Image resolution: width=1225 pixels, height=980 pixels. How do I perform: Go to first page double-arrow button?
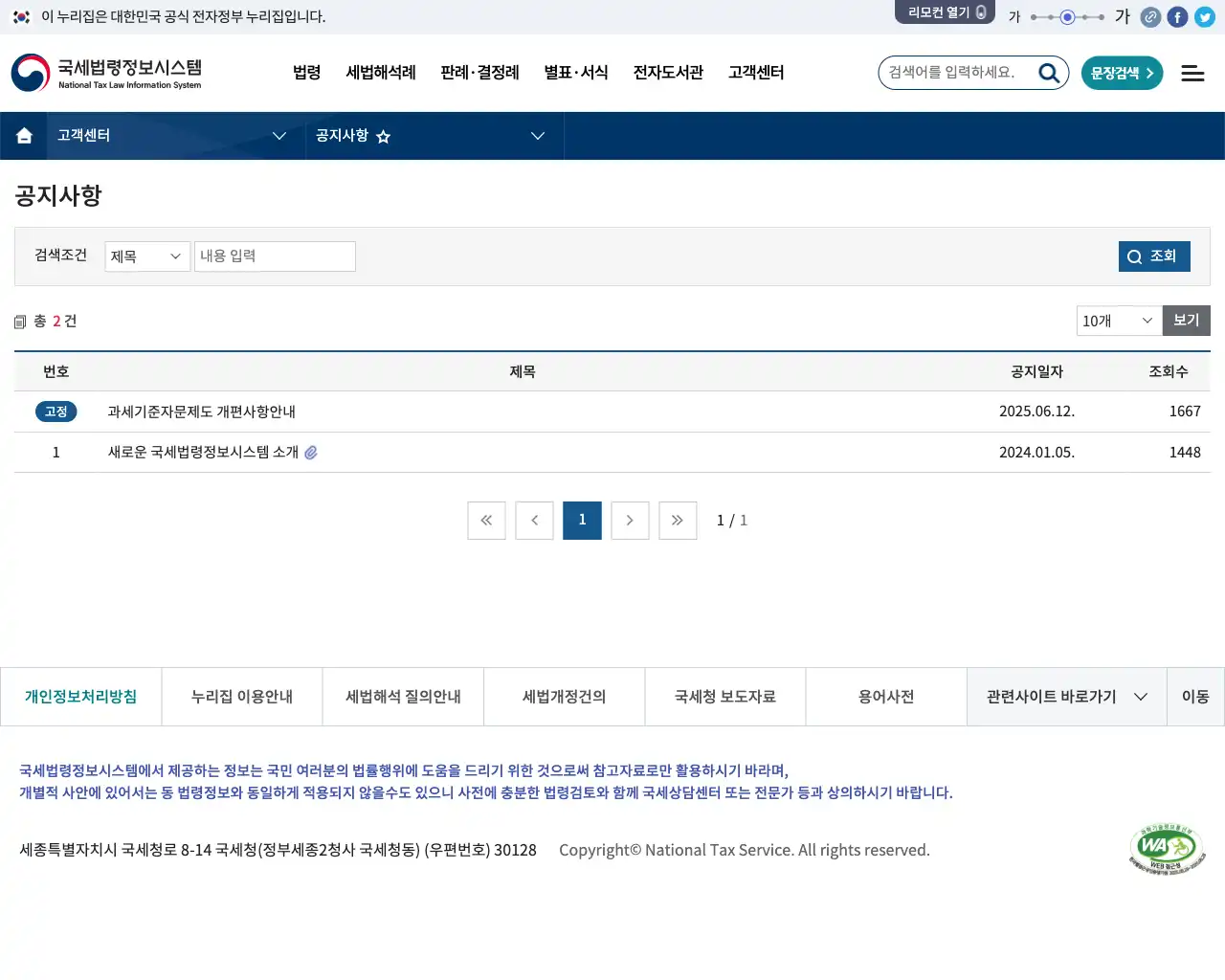[x=486, y=521]
